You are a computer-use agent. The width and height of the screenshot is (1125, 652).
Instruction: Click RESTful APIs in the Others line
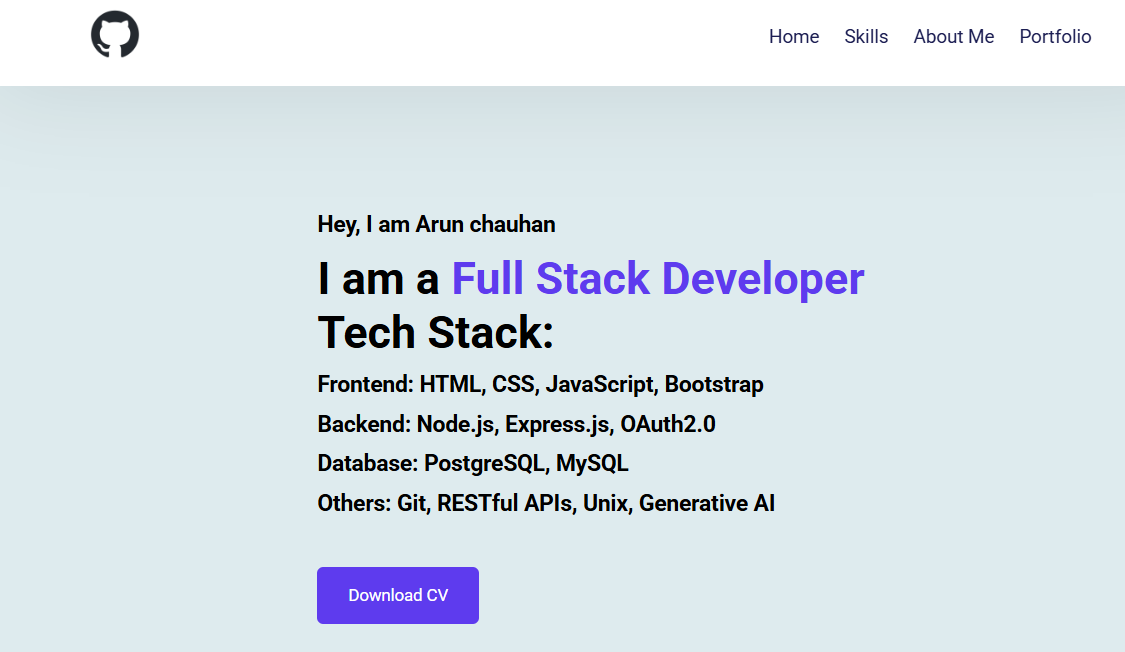click(507, 504)
